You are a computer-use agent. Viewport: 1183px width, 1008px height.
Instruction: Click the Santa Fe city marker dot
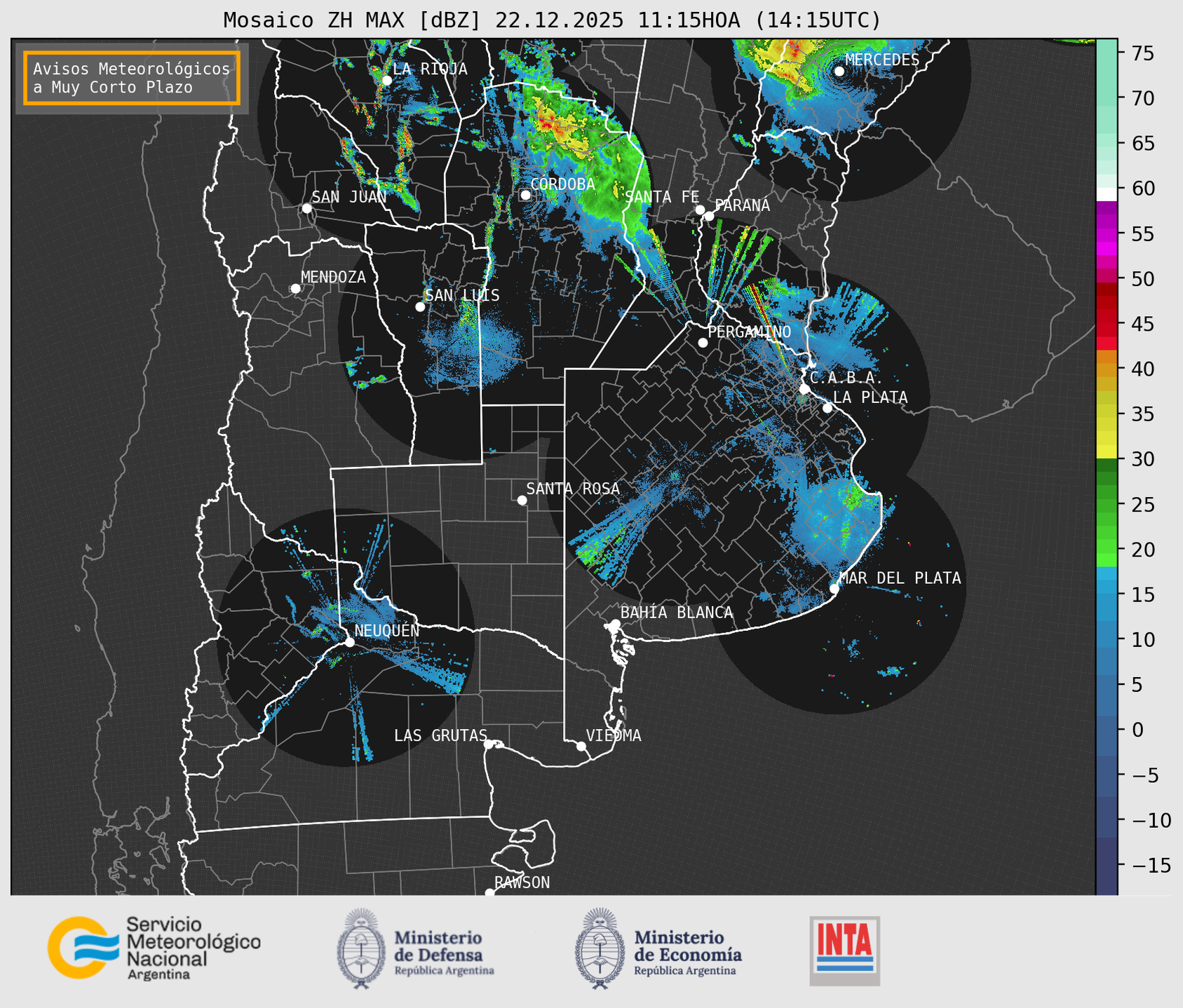point(700,210)
